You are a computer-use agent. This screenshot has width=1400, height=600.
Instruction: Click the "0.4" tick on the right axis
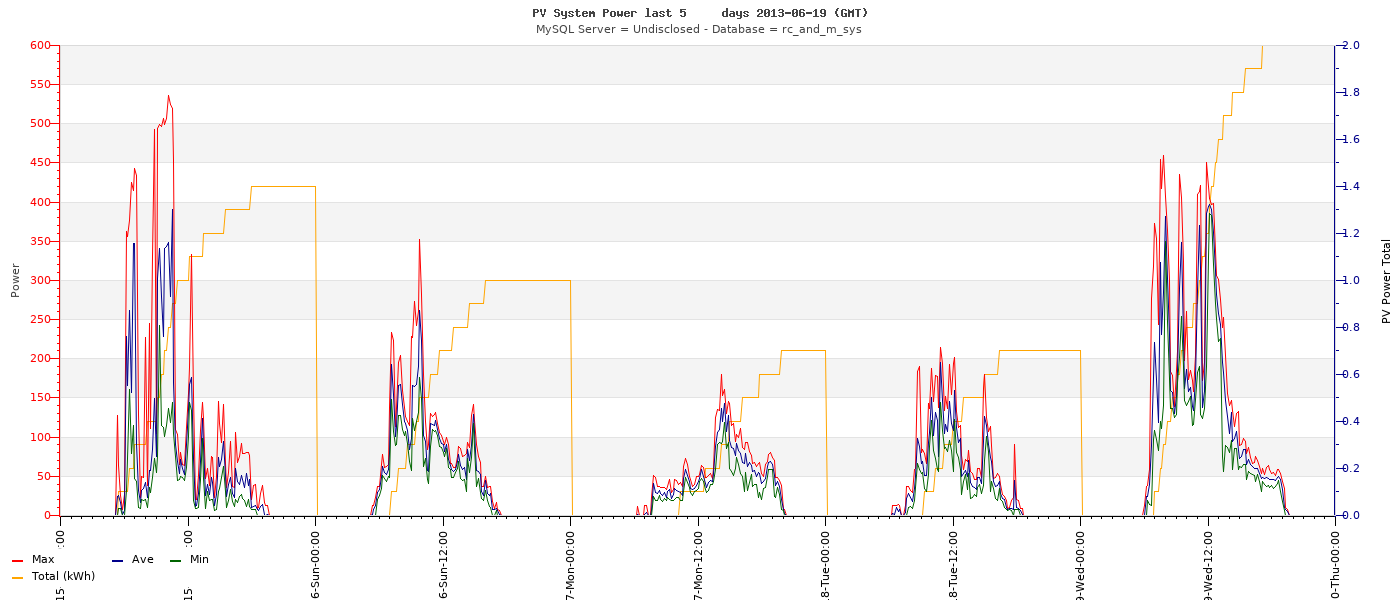coord(1350,421)
